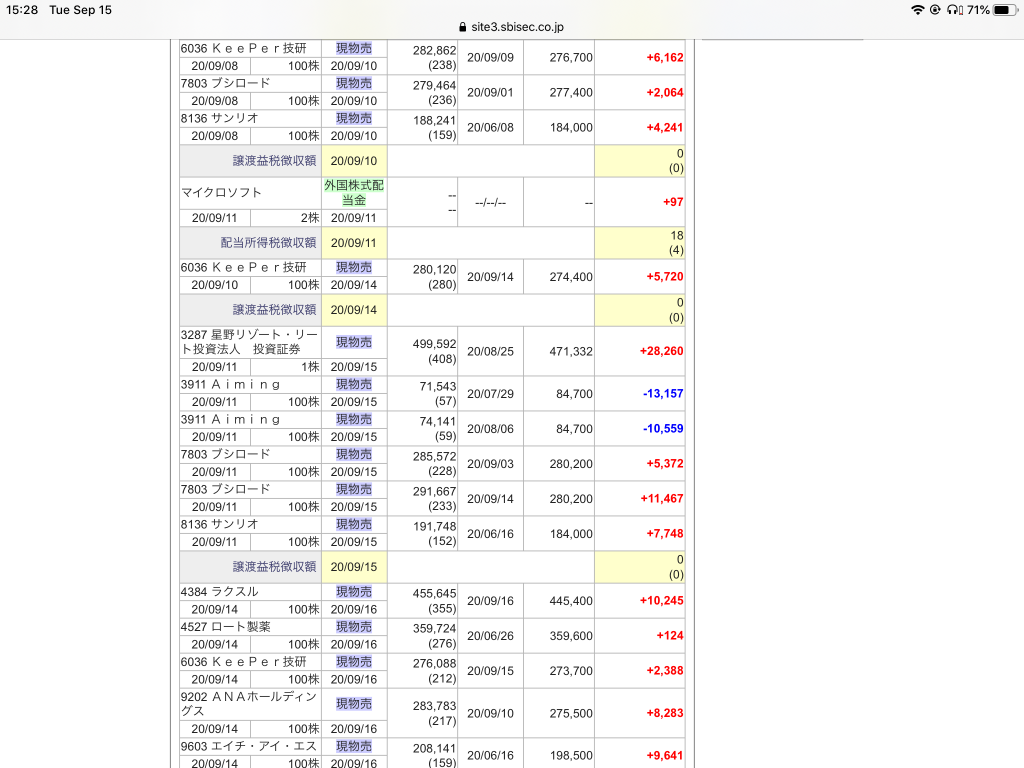
Task: Select the 198,500 acquisition cost
Action: 571,756
